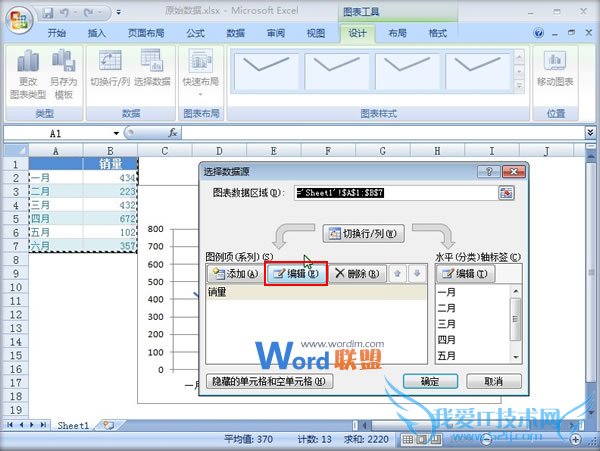Viewport: 600px width, 451px height.
Task: Go to first sheet navigation arrow
Action: click(x=10, y=425)
